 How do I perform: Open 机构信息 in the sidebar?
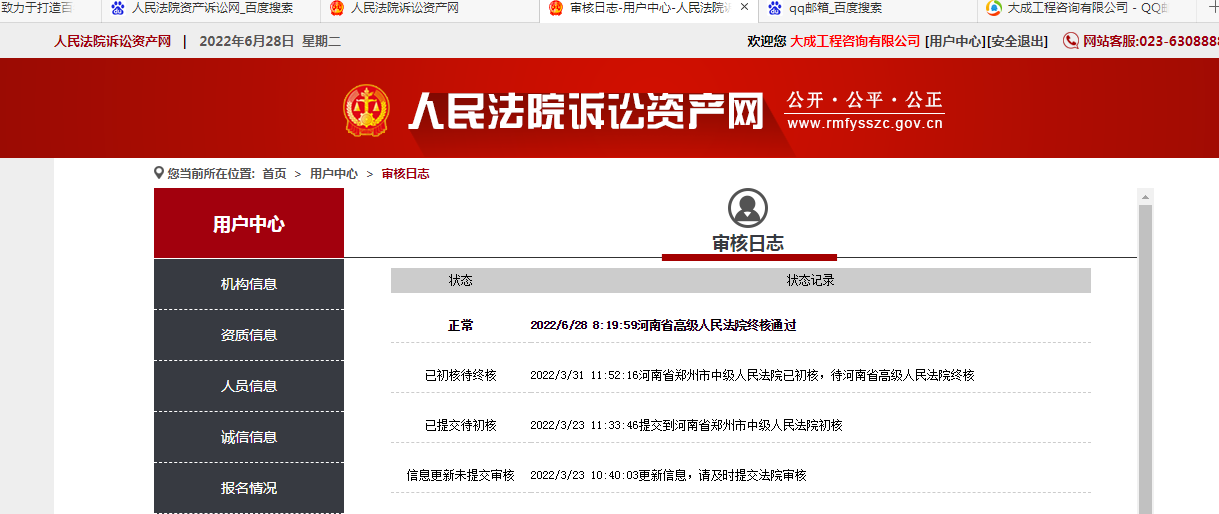click(249, 284)
